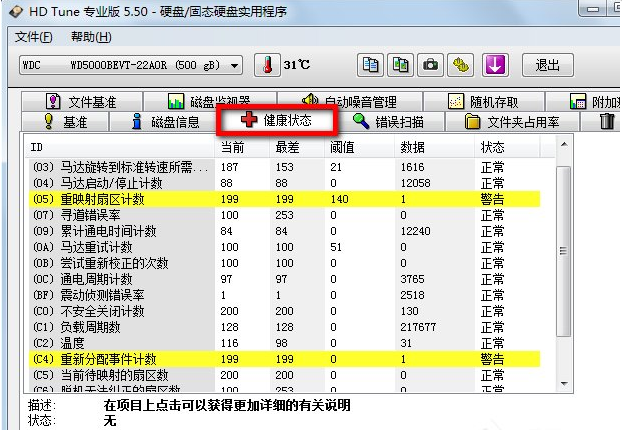Click data value 12240 in 09 row
622x430 pixels.
pos(415,231)
